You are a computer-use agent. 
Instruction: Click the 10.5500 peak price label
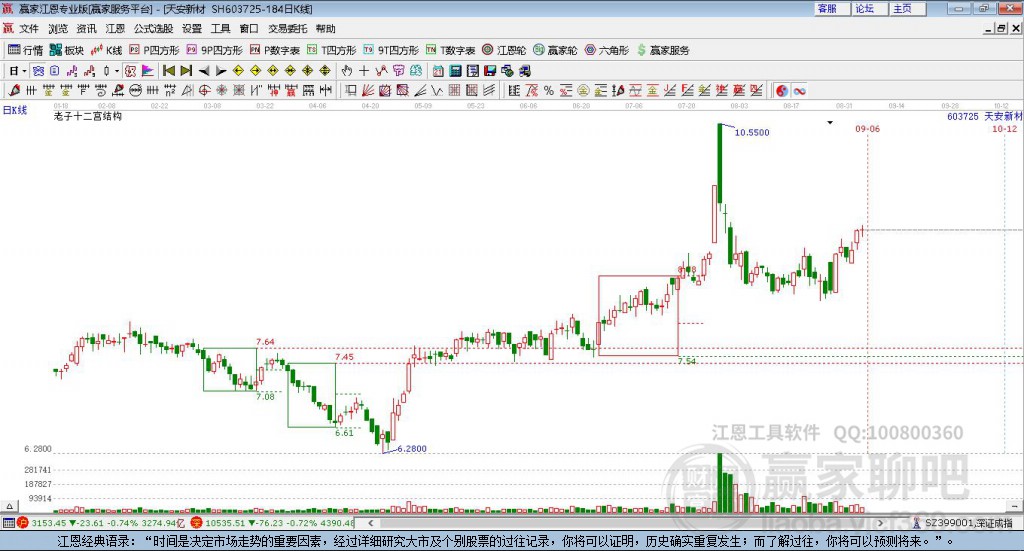coord(752,133)
